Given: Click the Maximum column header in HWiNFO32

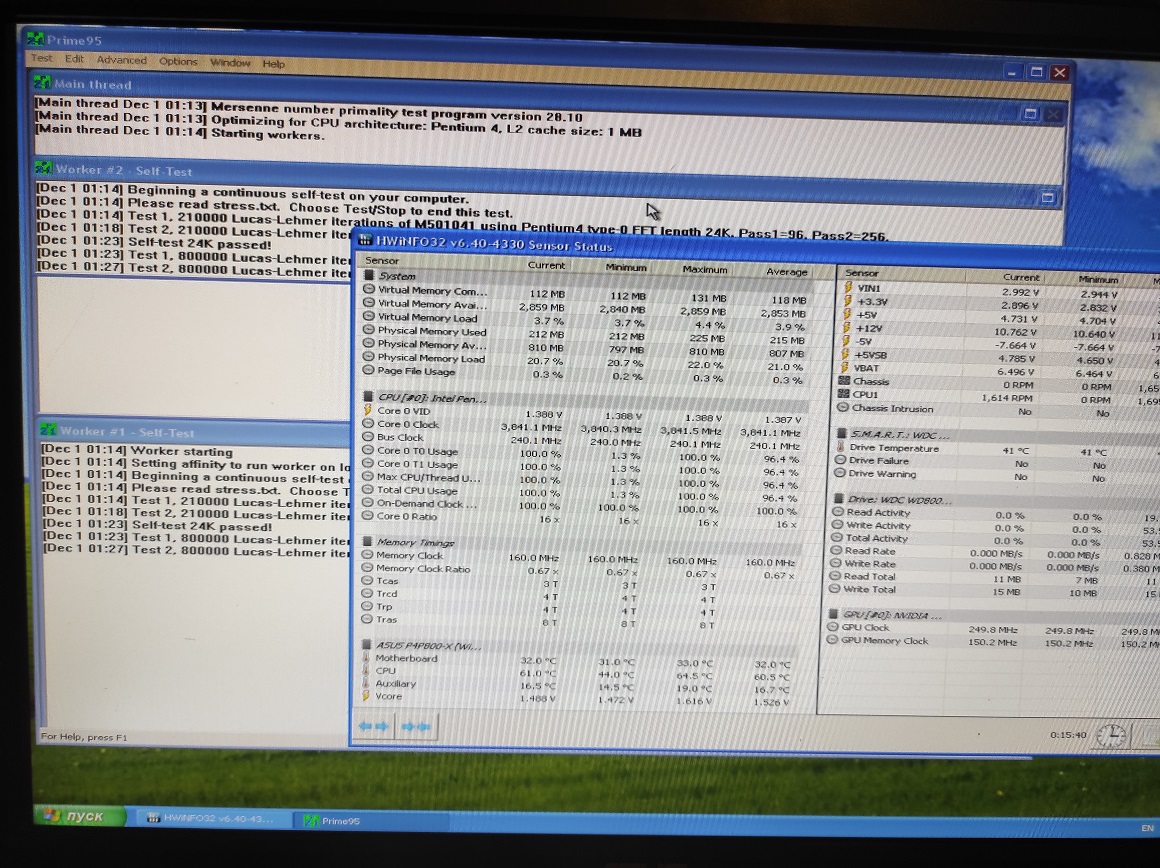Looking at the screenshot, I should [704, 269].
